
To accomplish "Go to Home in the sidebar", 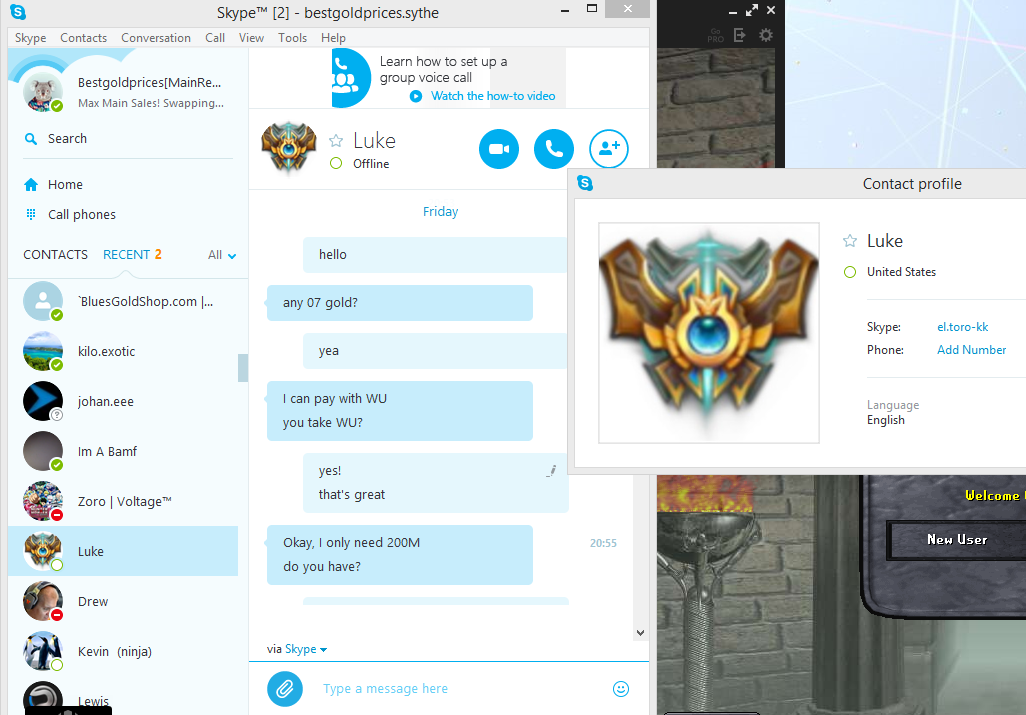I will point(65,184).
